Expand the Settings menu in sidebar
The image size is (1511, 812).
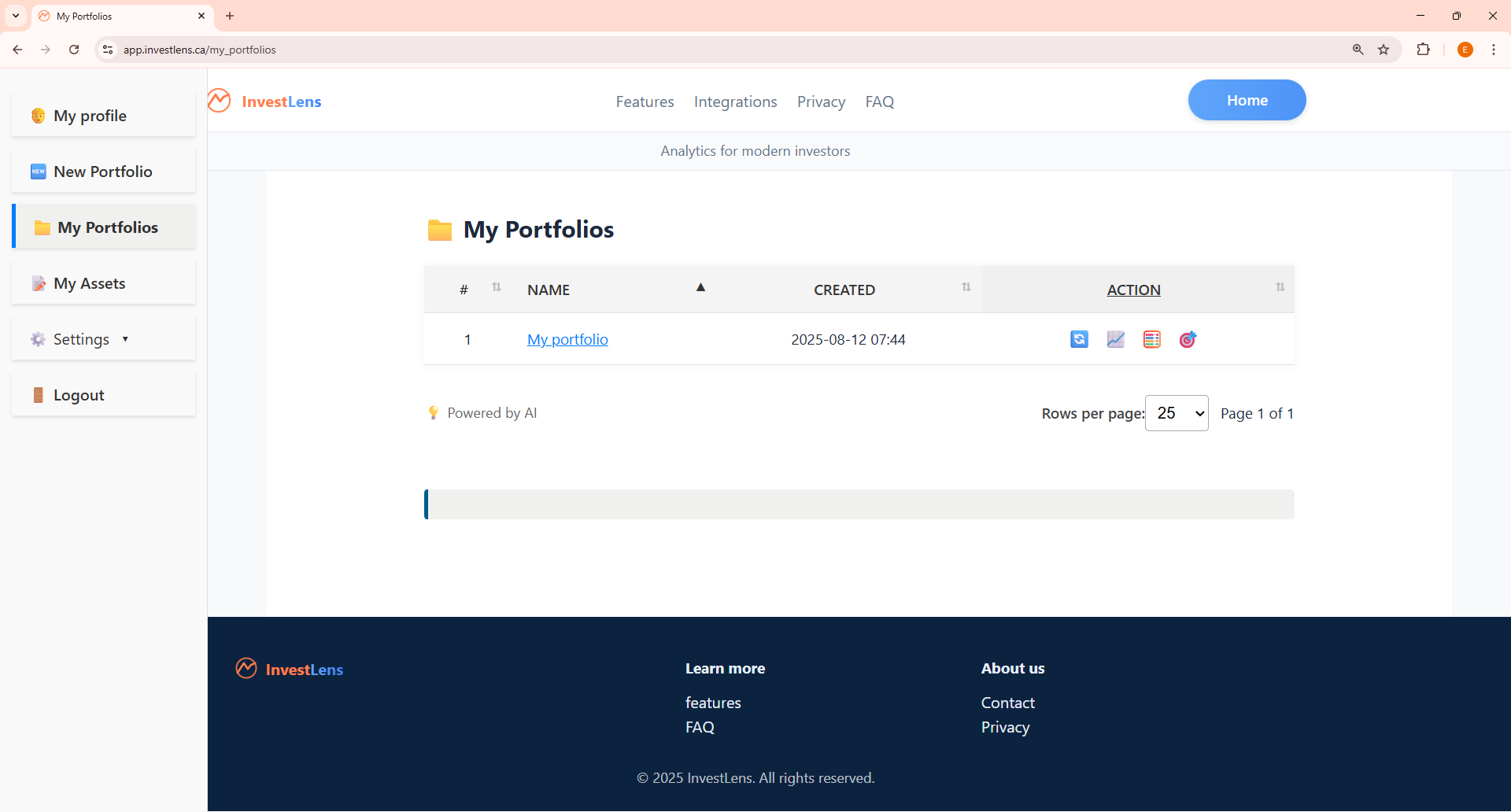tap(103, 339)
